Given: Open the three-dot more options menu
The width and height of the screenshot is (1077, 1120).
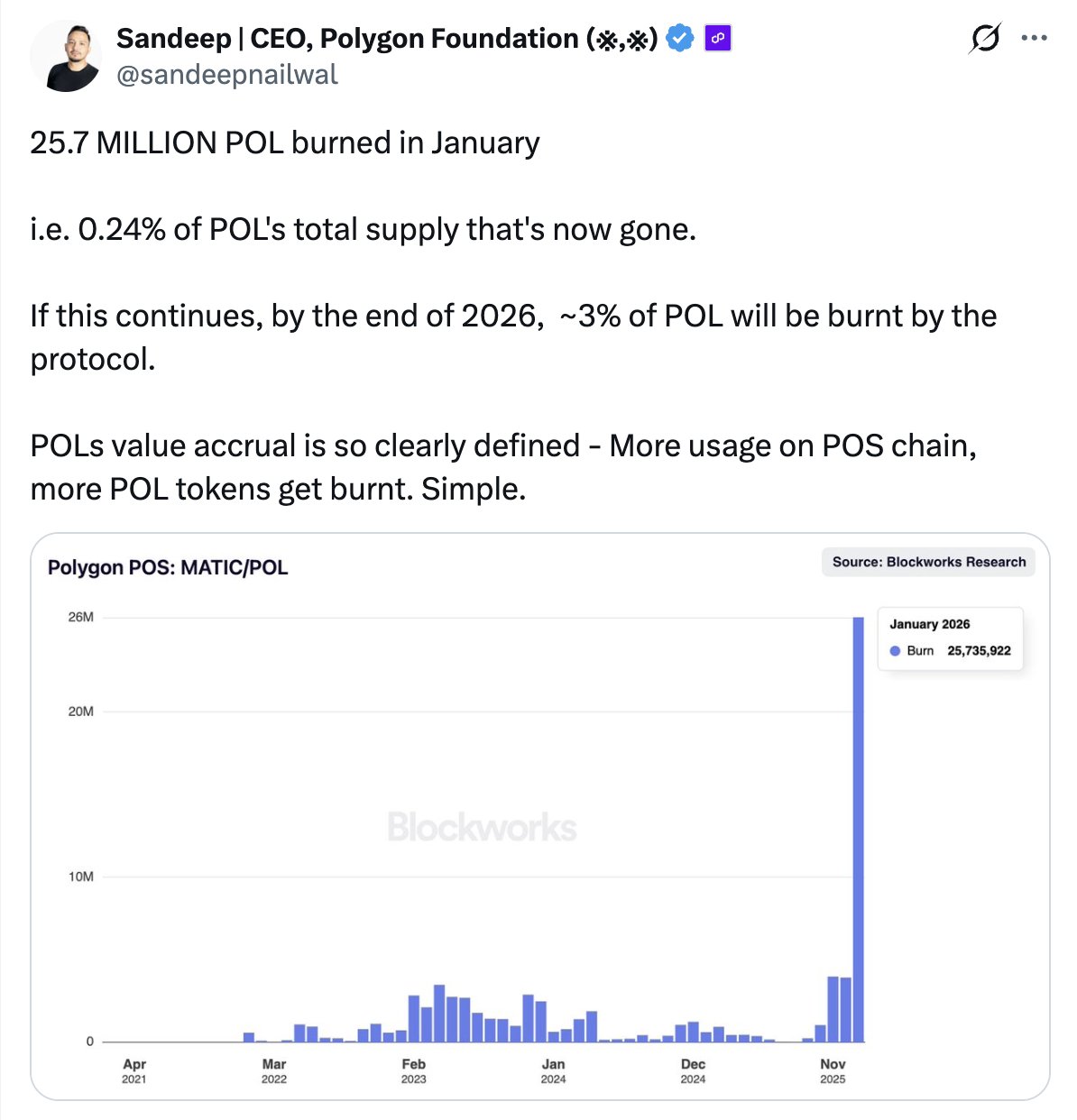Looking at the screenshot, I should coord(1034,39).
